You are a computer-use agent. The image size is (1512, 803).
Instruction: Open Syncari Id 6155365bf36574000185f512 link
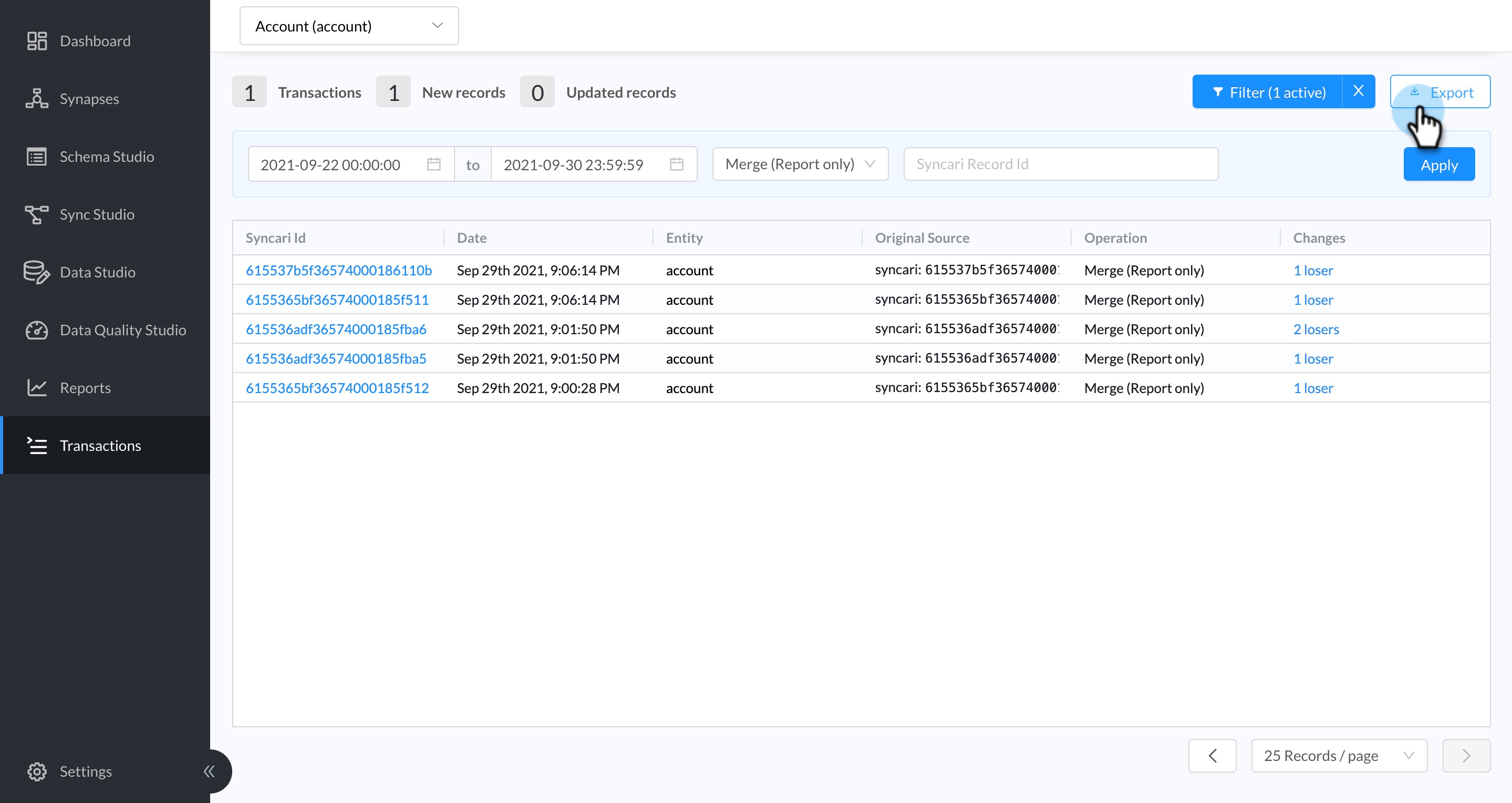click(x=337, y=387)
